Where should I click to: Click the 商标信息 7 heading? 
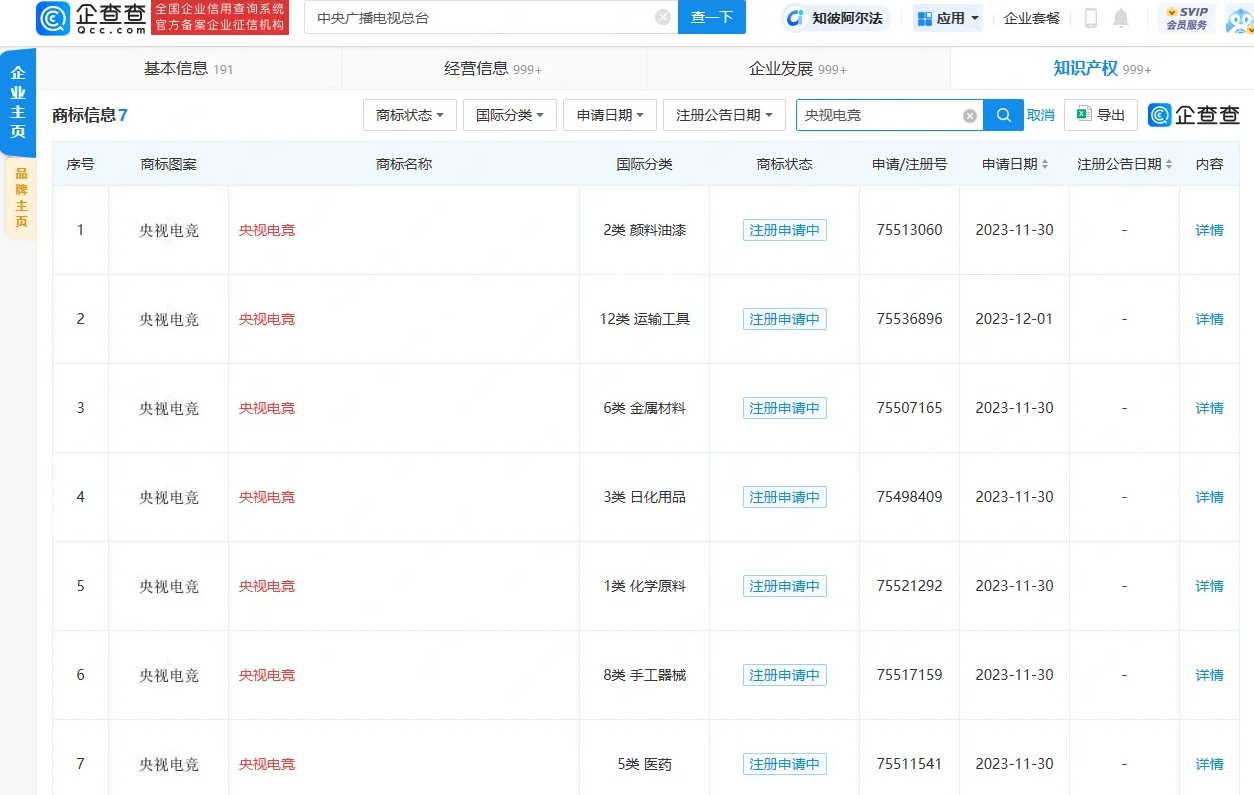pyautogui.click(x=90, y=115)
